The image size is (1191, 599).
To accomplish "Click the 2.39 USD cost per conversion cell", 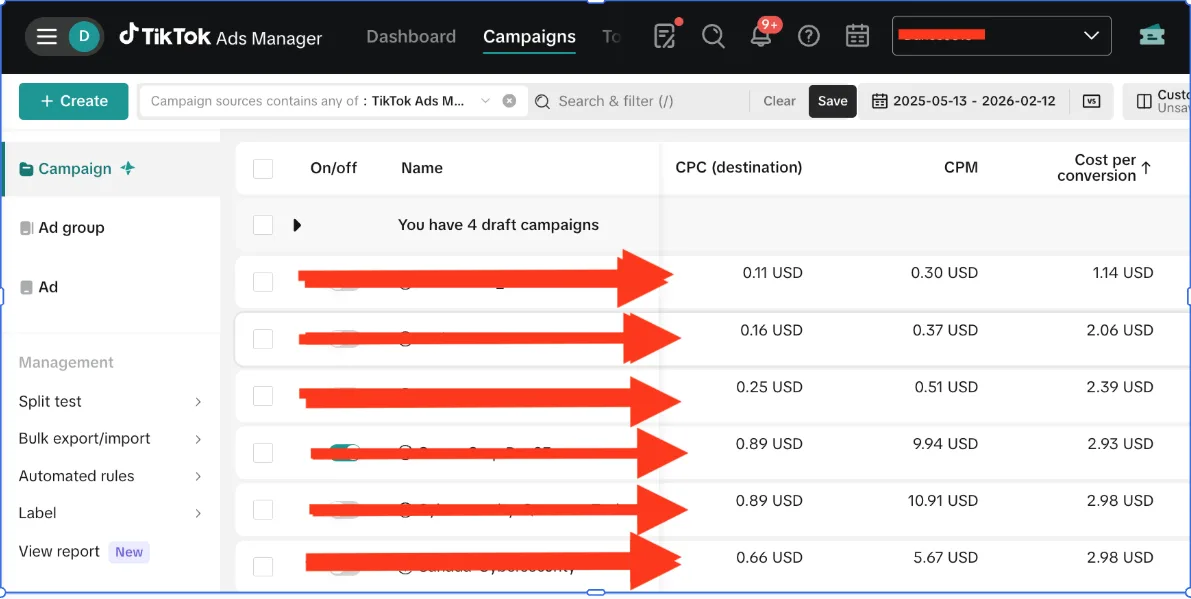I will (1120, 387).
